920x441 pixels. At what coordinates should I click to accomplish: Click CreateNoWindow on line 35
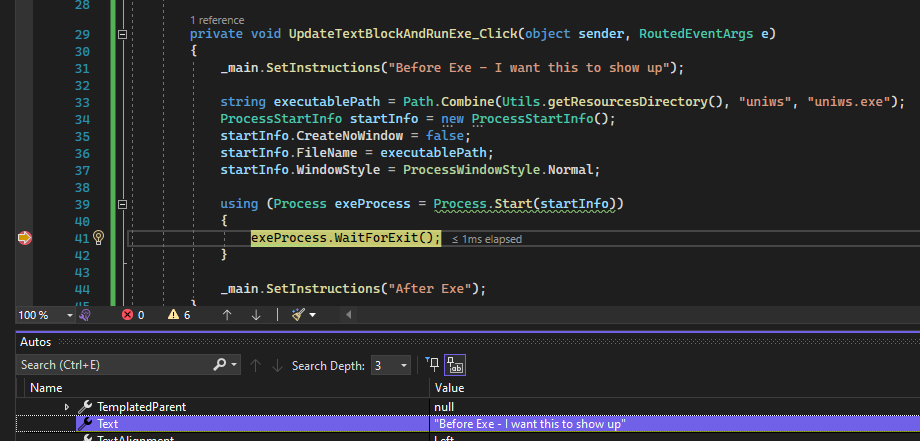350,136
